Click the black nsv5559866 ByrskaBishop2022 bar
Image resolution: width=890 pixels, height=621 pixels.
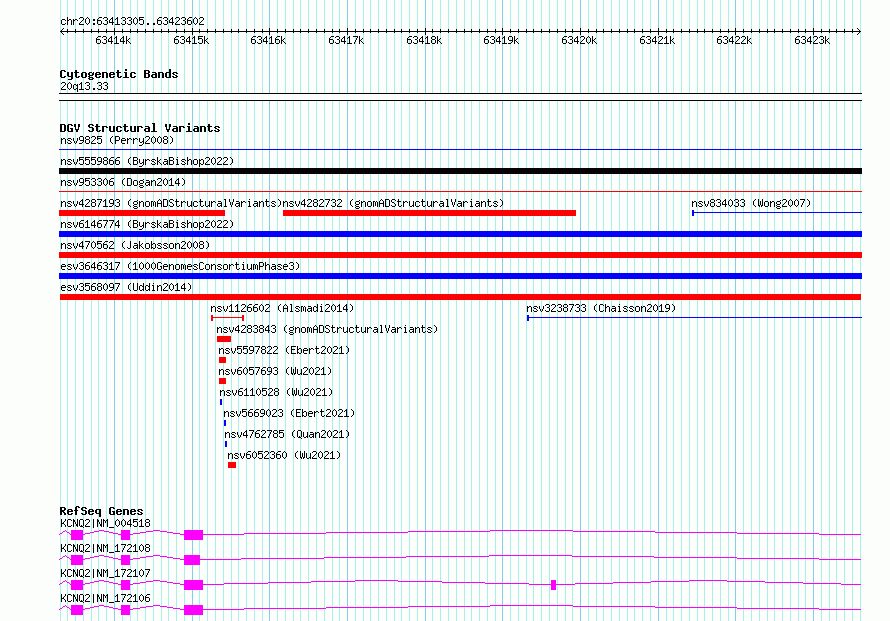[460, 171]
